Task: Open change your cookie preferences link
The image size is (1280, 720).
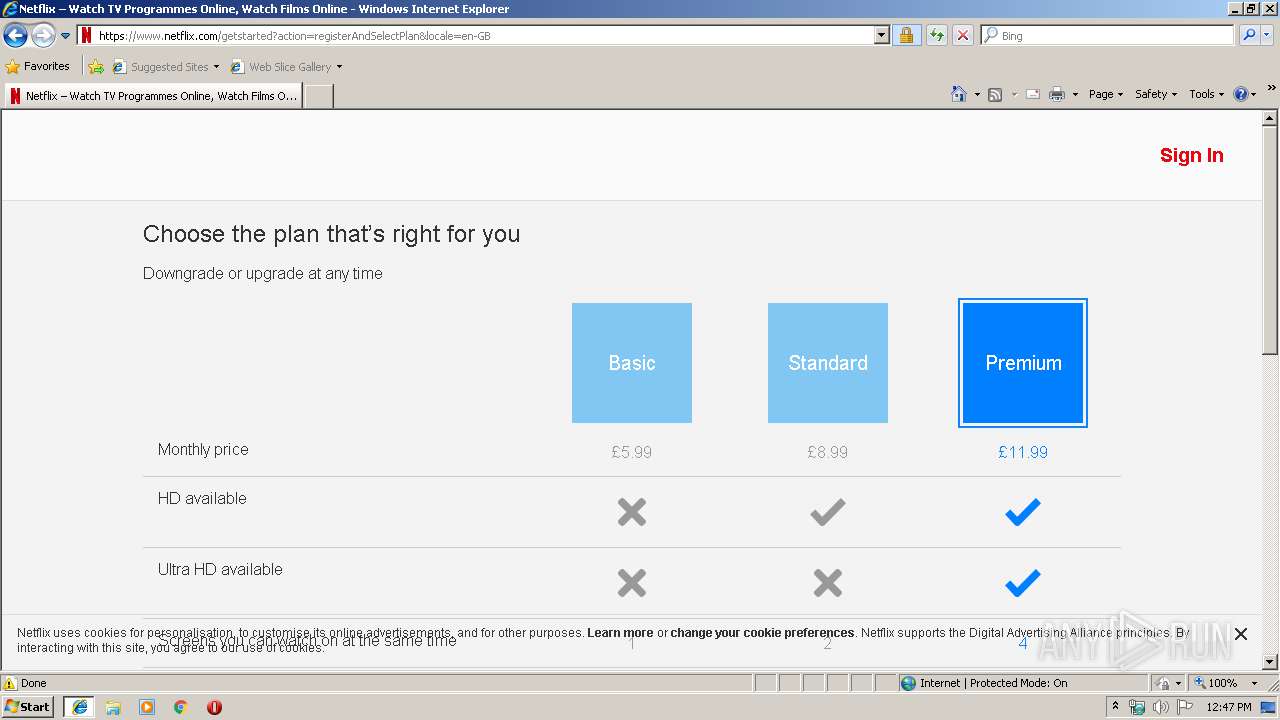Action: [762, 633]
